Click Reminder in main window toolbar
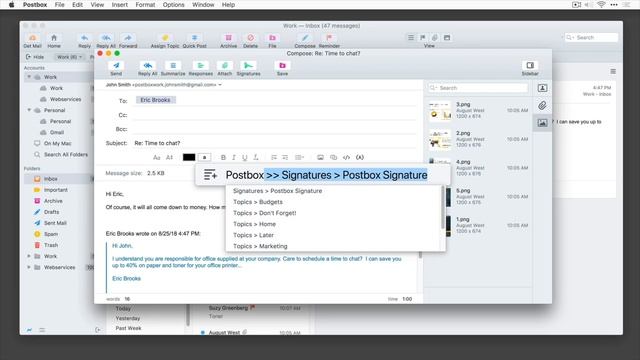This screenshot has width=640, height=360. pos(329,41)
